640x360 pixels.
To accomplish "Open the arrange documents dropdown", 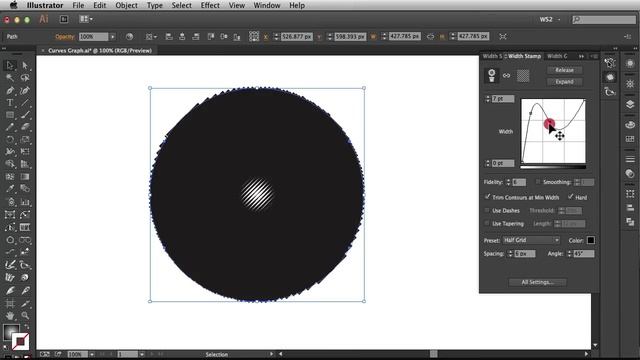I will pos(86,19).
